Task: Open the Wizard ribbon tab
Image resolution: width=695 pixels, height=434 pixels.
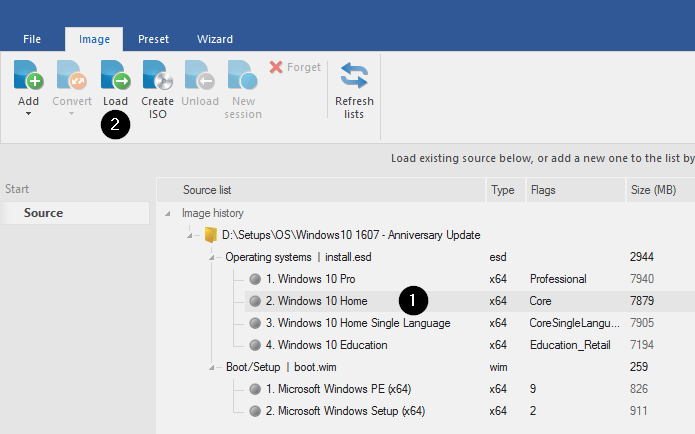Action: (x=215, y=39)
